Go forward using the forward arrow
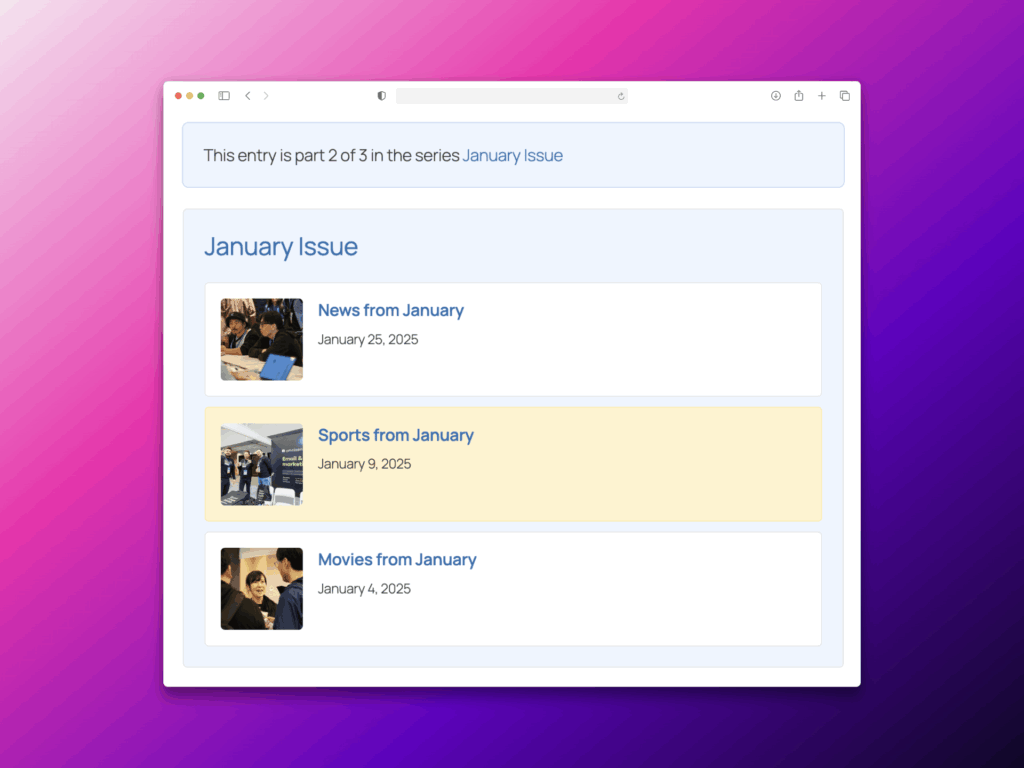 click(x=266, y=96)
